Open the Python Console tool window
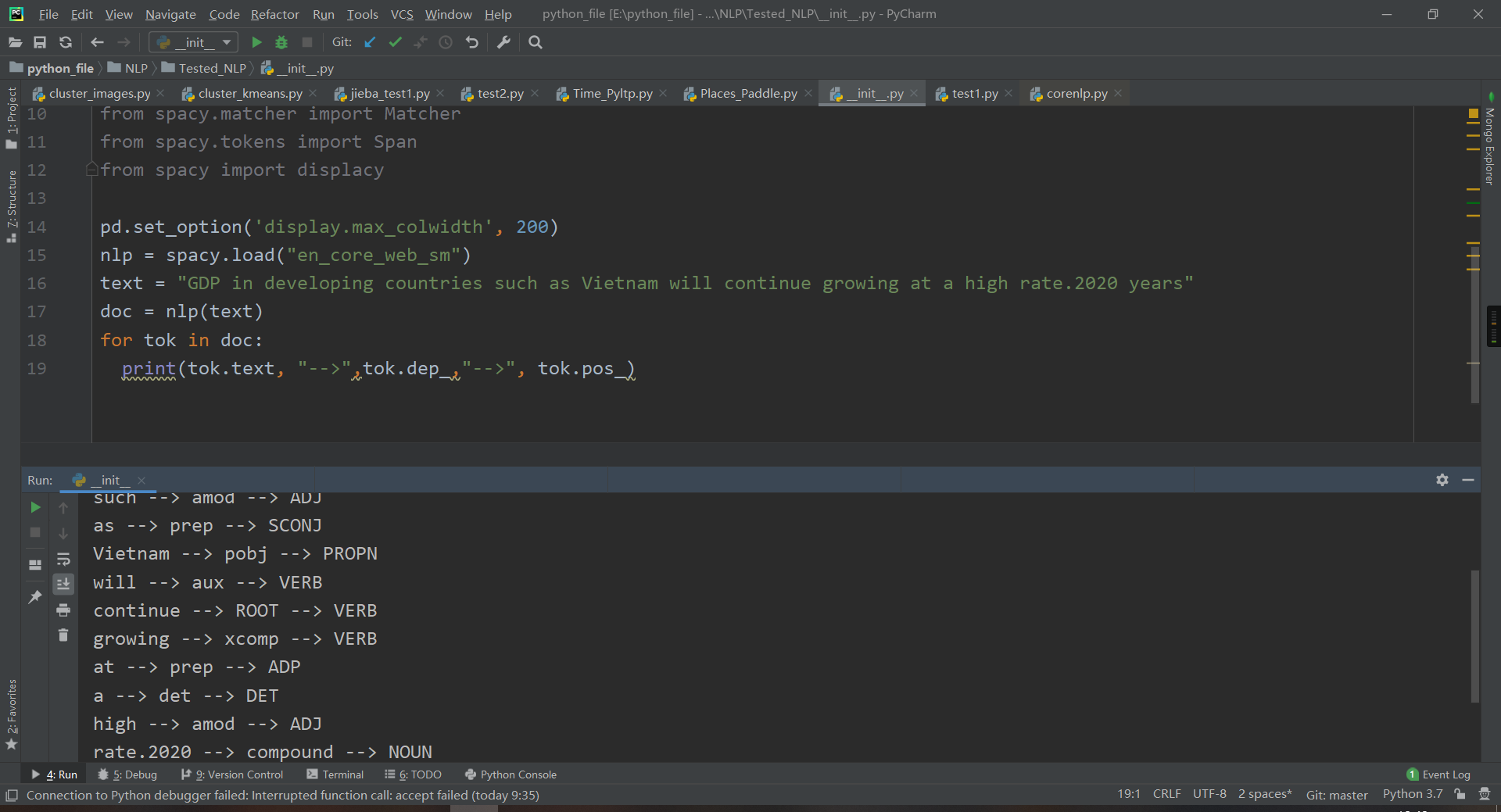Viewport: 1501px width, 812px height. tap(510, 774)
